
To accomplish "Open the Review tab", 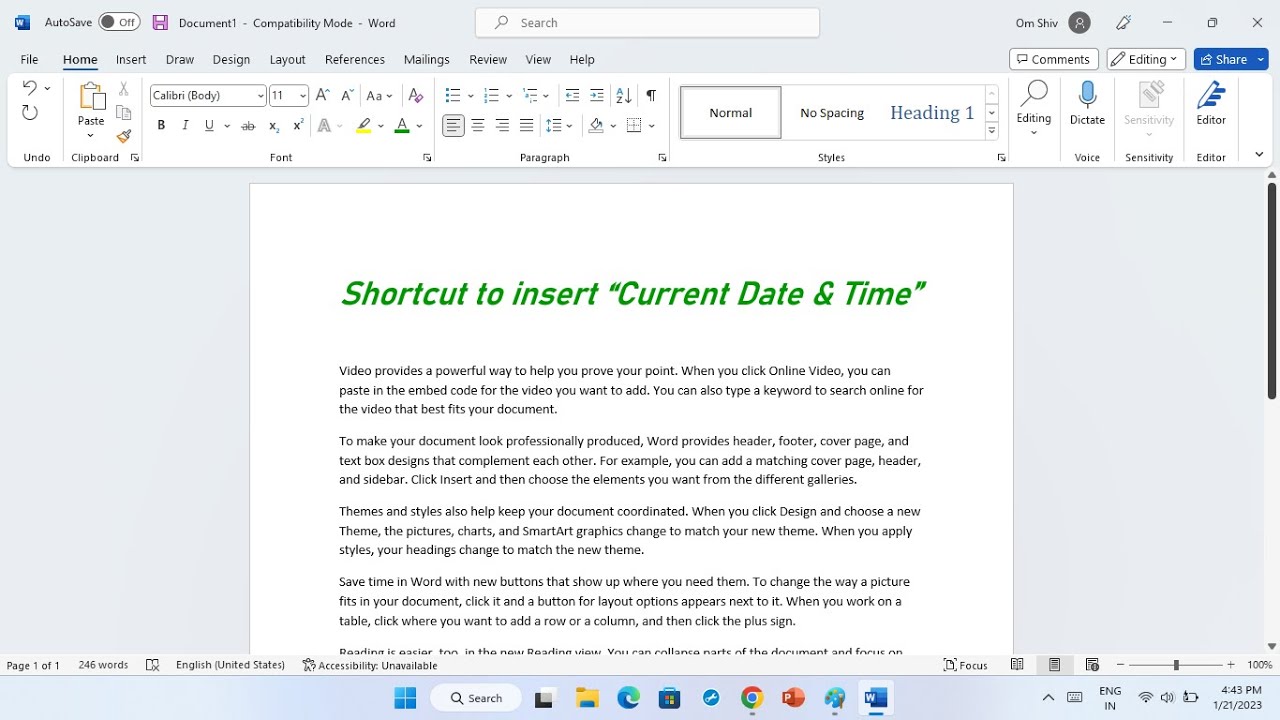I will [x=488, y=59].
